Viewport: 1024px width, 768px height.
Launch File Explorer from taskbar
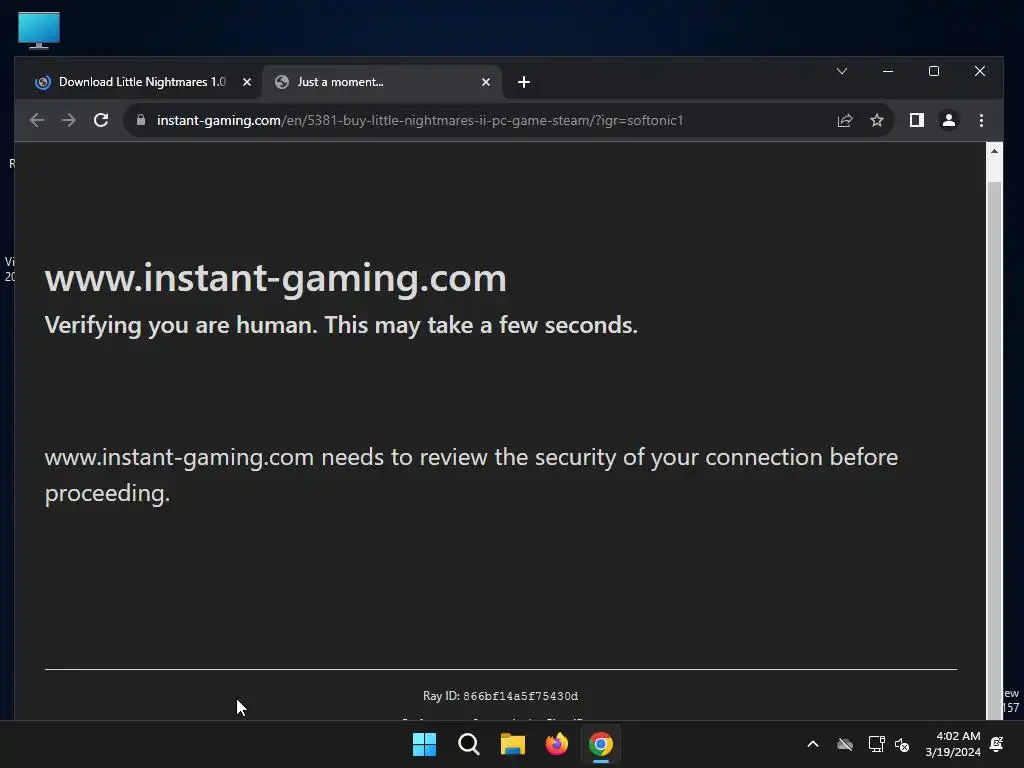coord(513,744)
